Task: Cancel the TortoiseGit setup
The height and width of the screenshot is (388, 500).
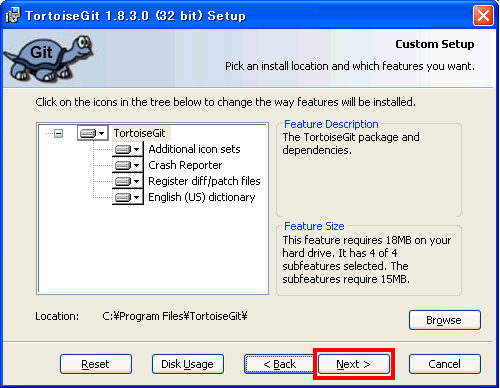Action: coord(445,364)
